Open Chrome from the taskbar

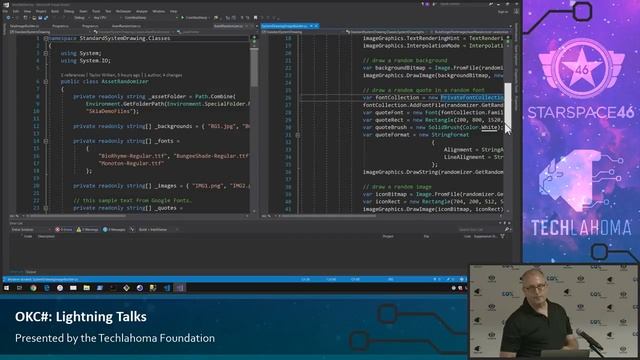(x=33, y=288)
